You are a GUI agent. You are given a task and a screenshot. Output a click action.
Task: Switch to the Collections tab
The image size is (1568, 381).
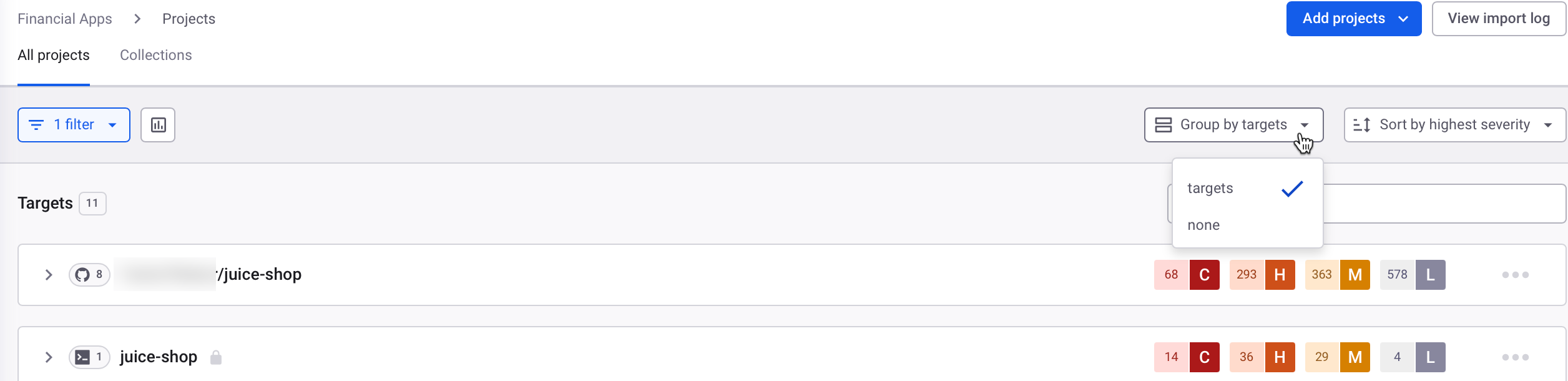coord(155,55)
